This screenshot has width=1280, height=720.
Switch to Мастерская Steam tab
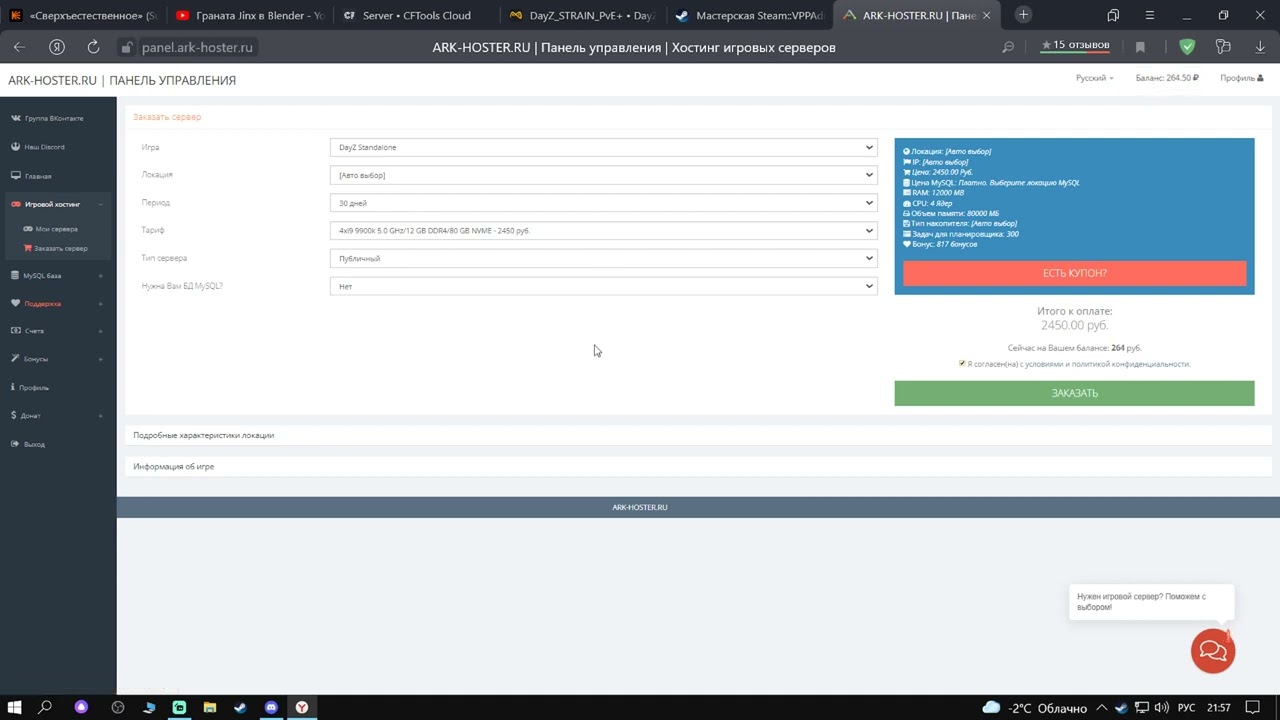click(749, 15)
